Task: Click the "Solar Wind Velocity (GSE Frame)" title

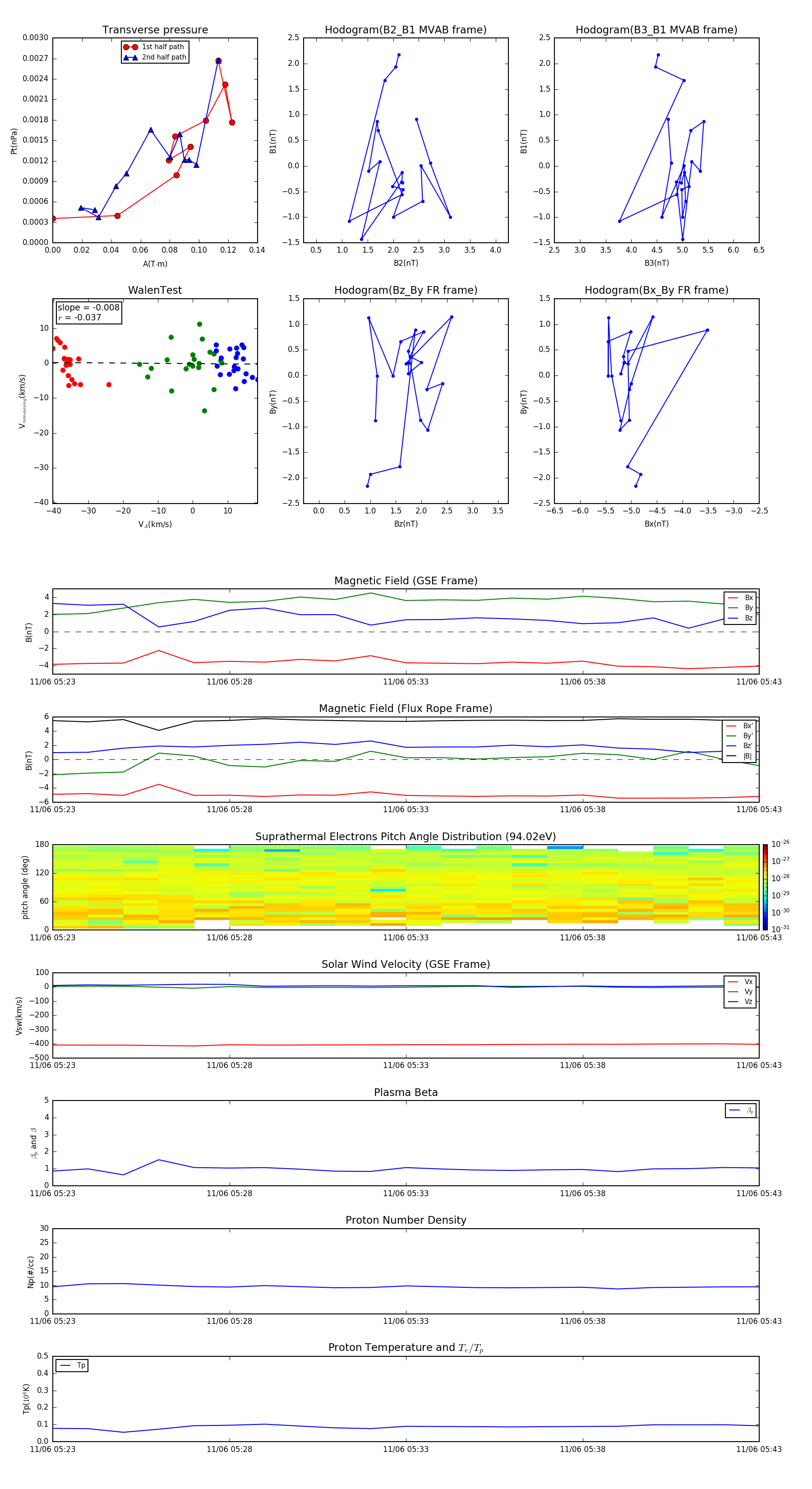Action: coord(406,965)
